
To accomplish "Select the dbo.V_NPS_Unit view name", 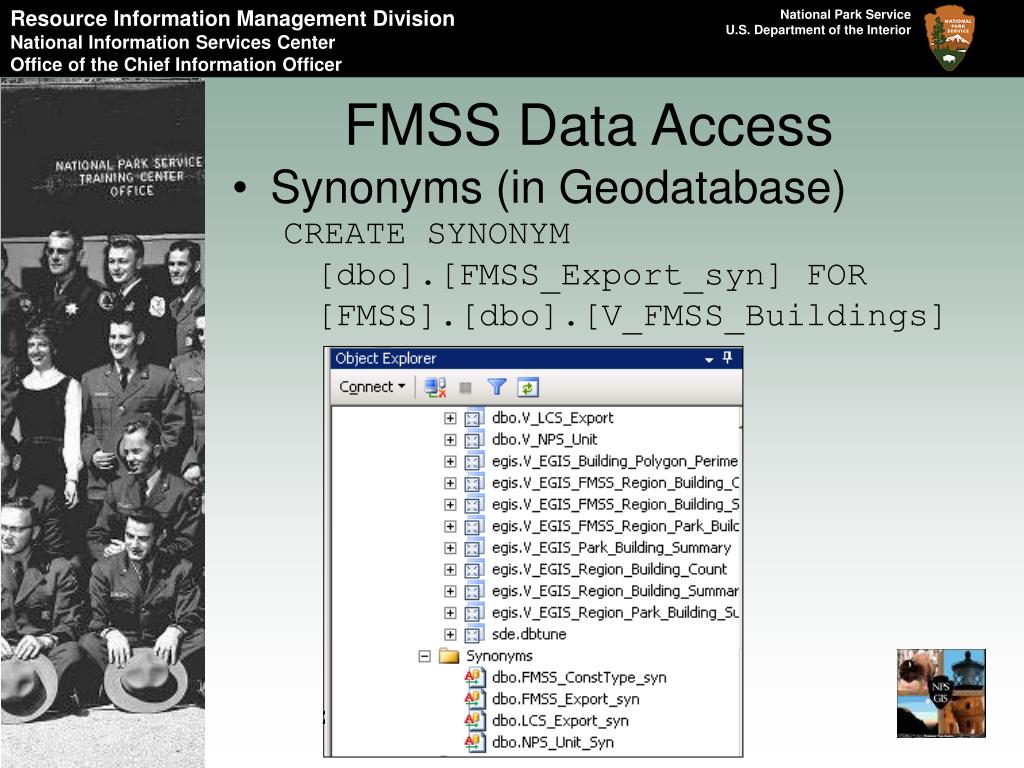I will pos(545,440).
